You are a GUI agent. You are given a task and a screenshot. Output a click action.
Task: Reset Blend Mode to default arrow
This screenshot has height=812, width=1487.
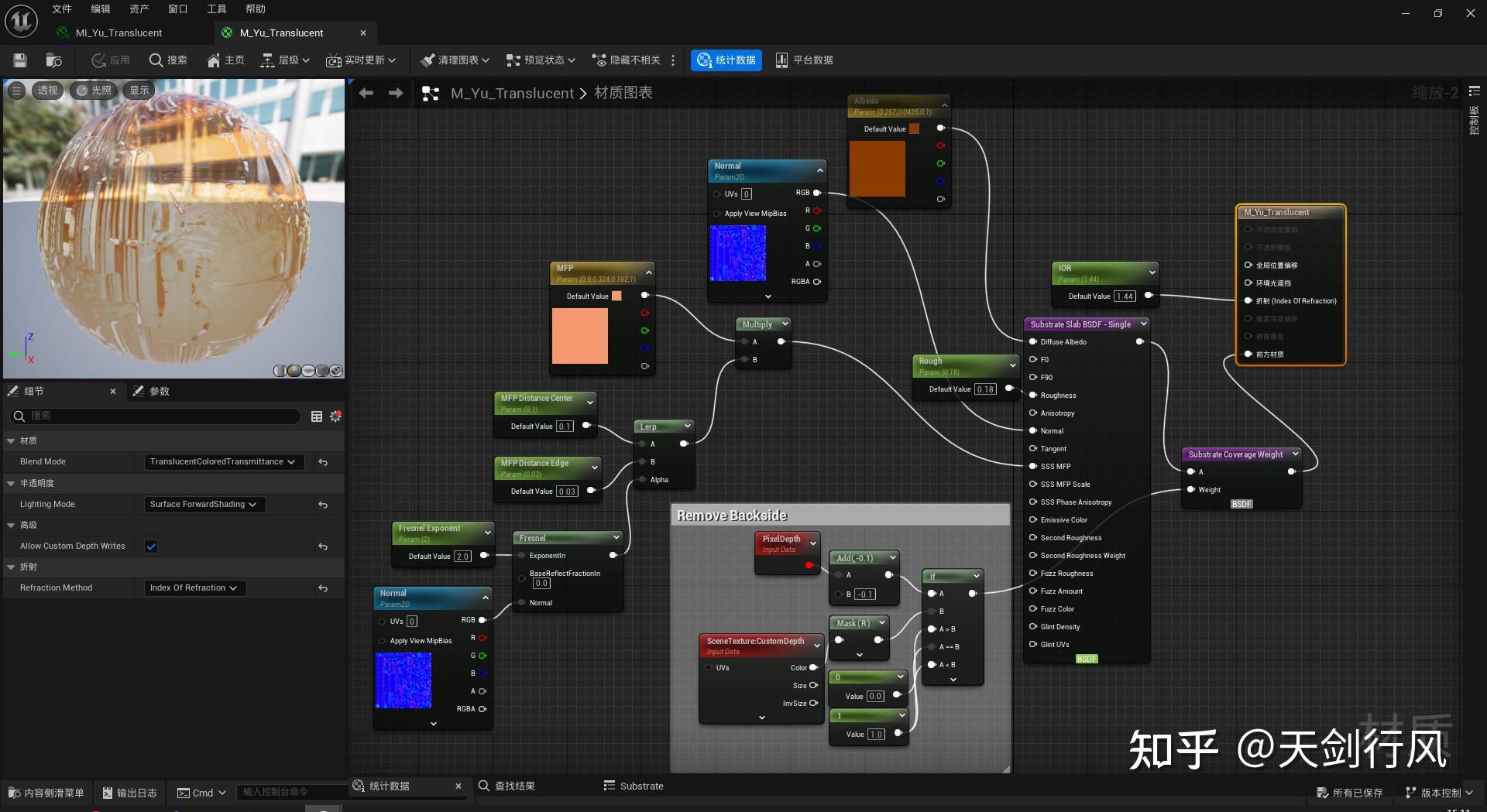pyautogui.click(x=323, y=462)
